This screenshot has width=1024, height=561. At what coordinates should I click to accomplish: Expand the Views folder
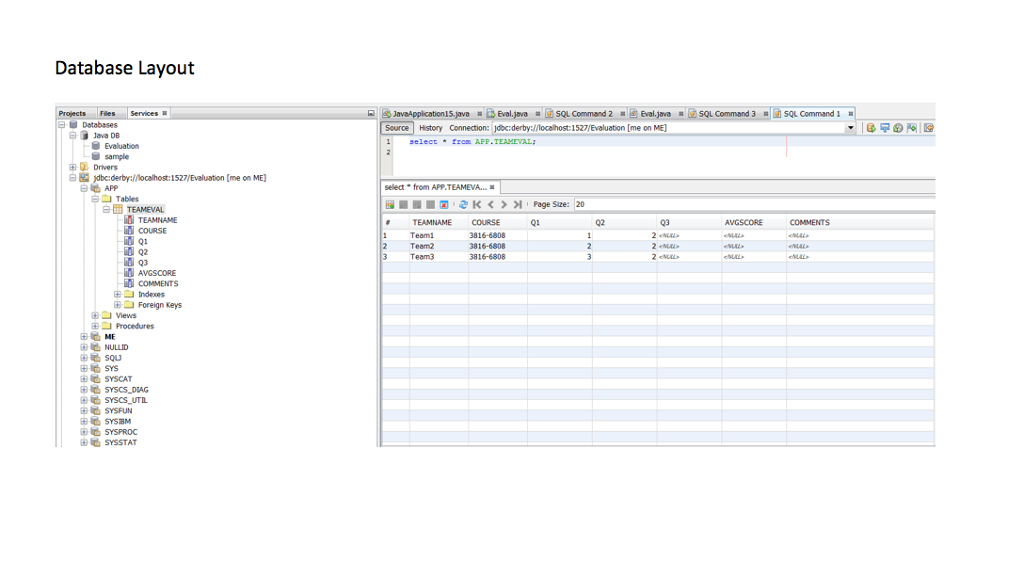point(95,315)
